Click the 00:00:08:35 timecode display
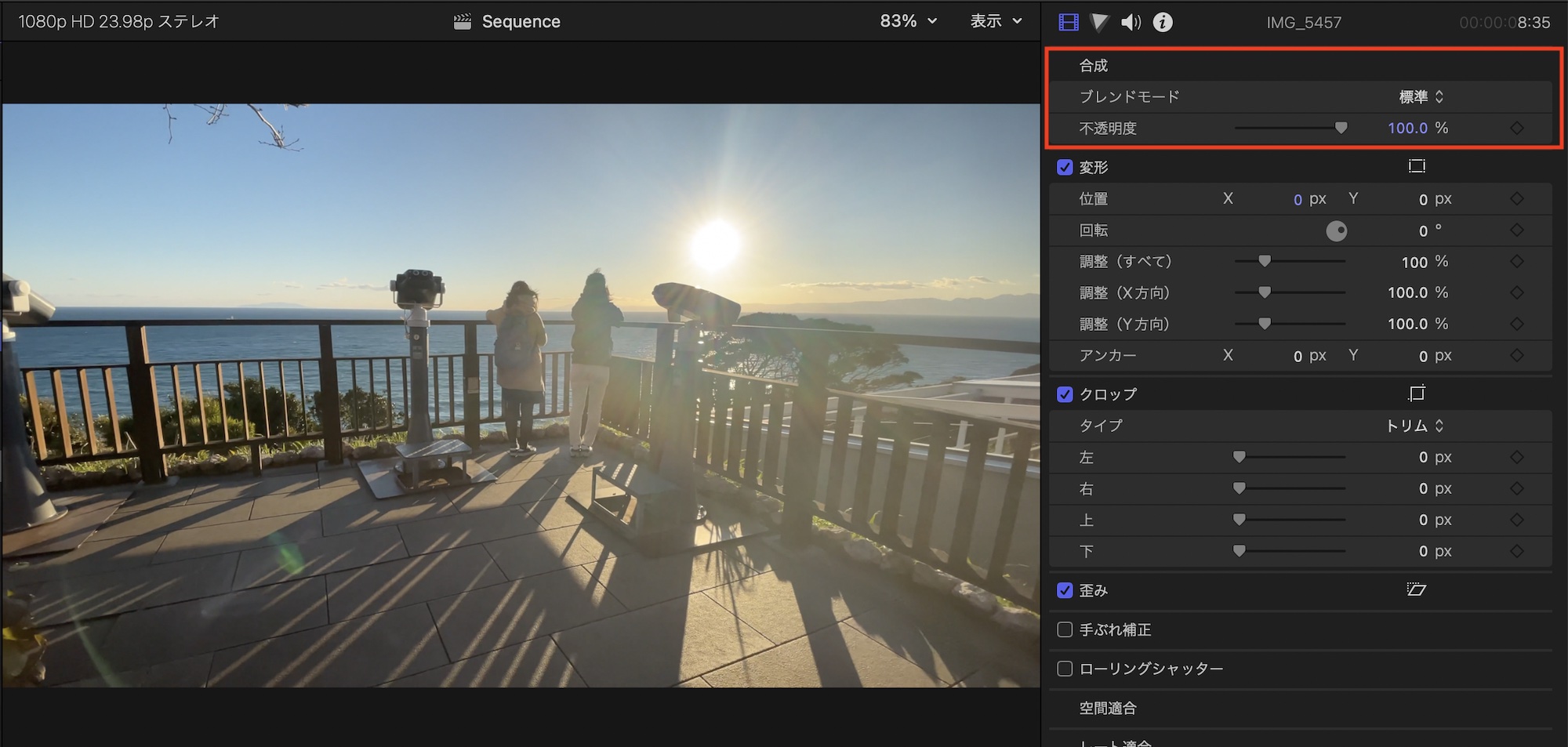The height and width of the screenshot is (747, 1568). [1504, 23]
